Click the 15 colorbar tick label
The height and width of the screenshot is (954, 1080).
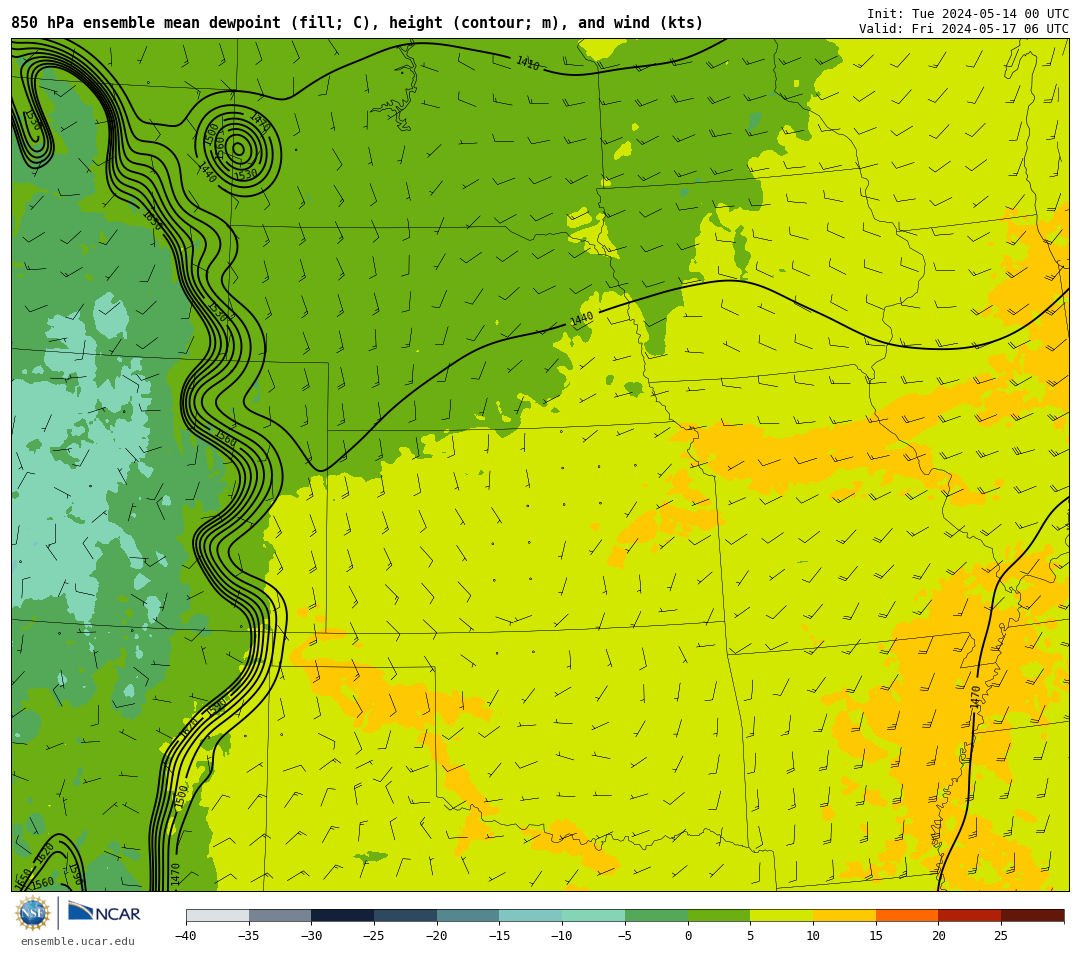[x=876, y=935]
